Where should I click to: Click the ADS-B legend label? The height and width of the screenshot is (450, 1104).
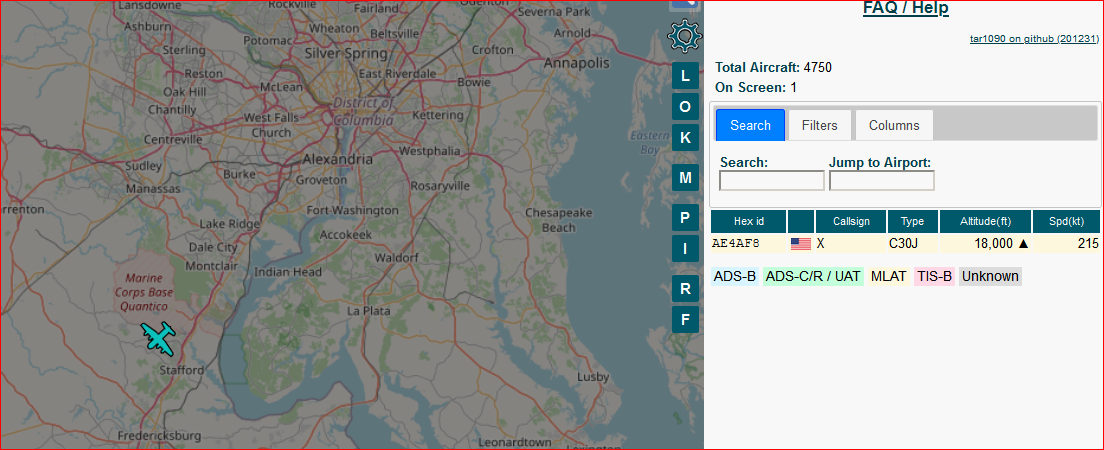click(735, 277)
